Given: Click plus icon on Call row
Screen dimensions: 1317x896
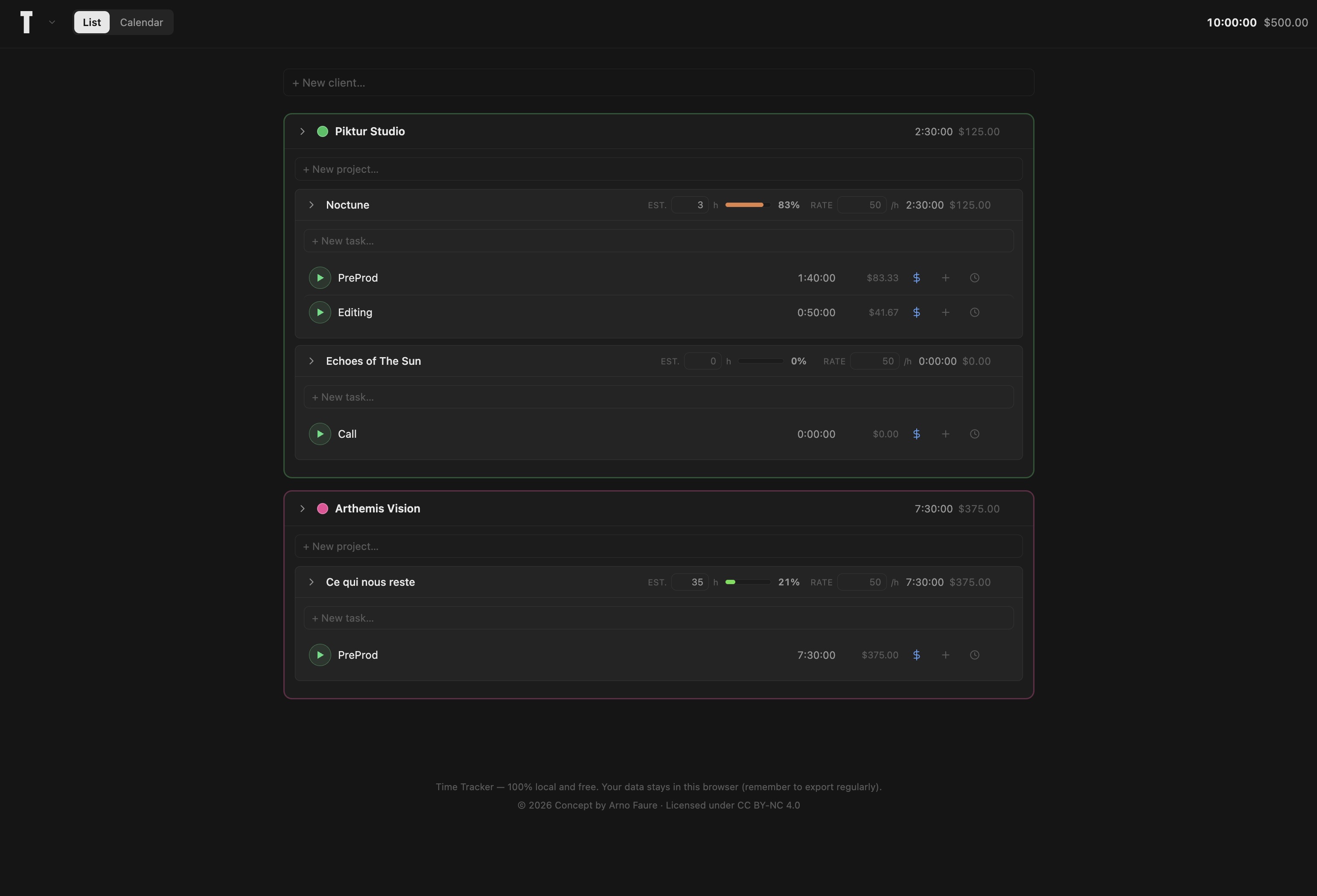Looking at the screenshot, I should tap(945, 434).
